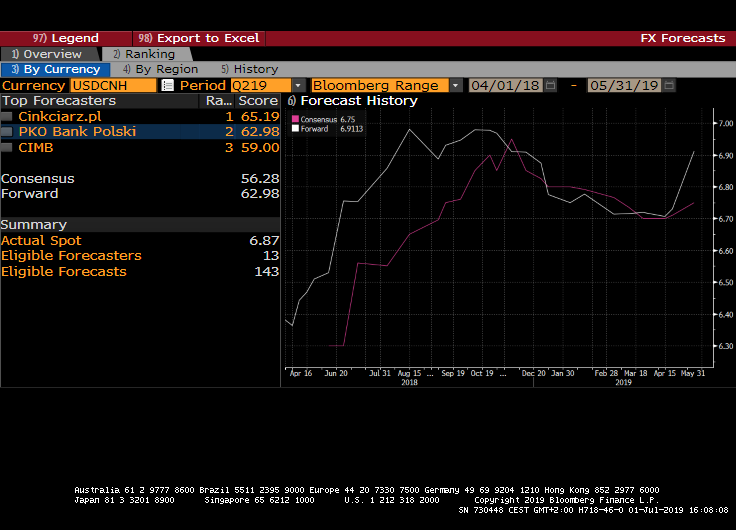Switch to the Overview tab
The image size is (736, 530).
(x=52, y=54)
